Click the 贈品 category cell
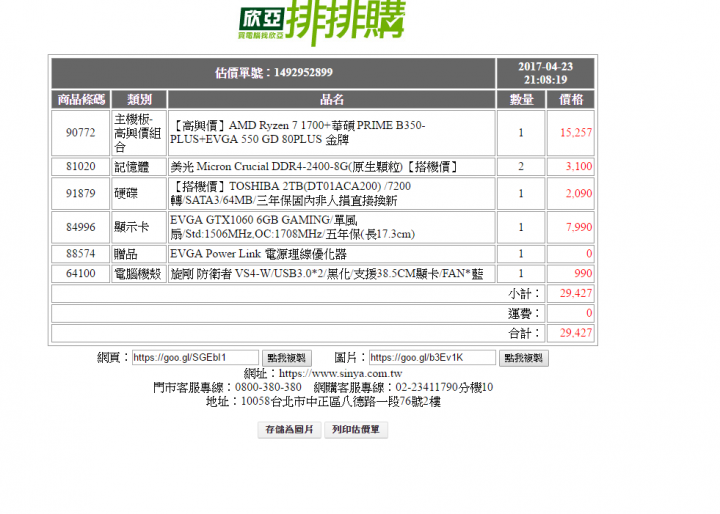Viewport: 720px width, 514px height. pos(139,254)
